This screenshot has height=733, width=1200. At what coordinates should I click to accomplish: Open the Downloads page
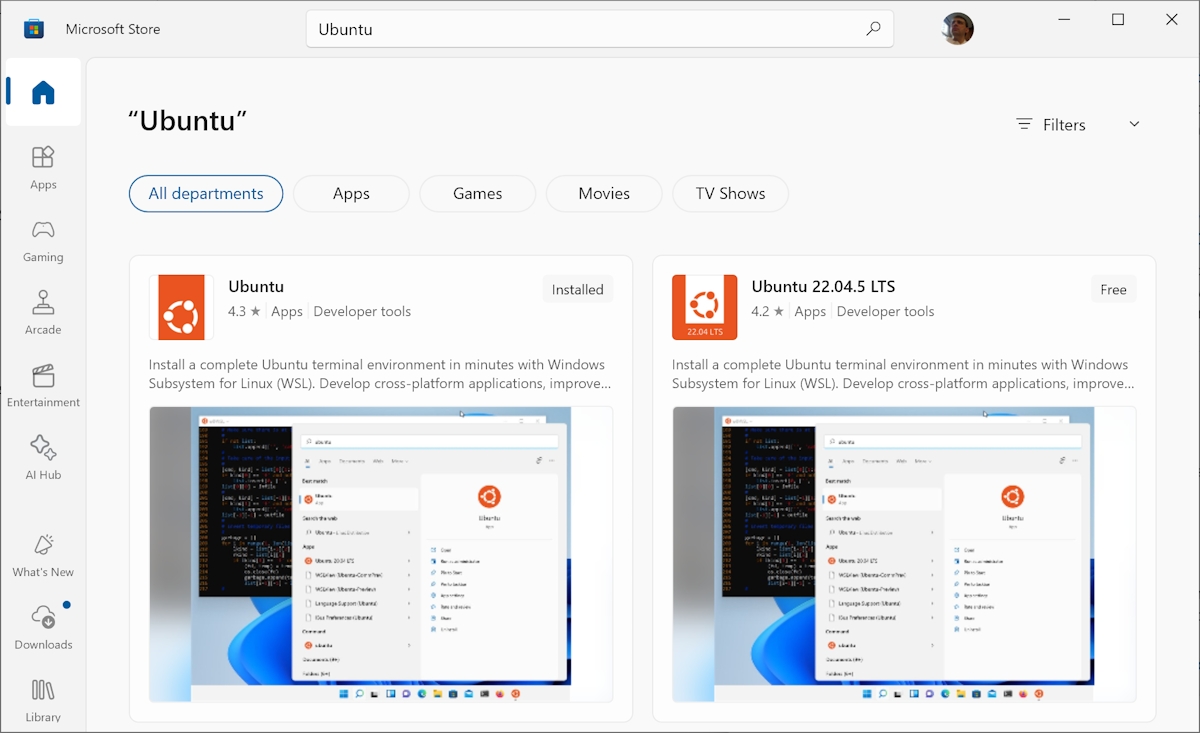43,628
